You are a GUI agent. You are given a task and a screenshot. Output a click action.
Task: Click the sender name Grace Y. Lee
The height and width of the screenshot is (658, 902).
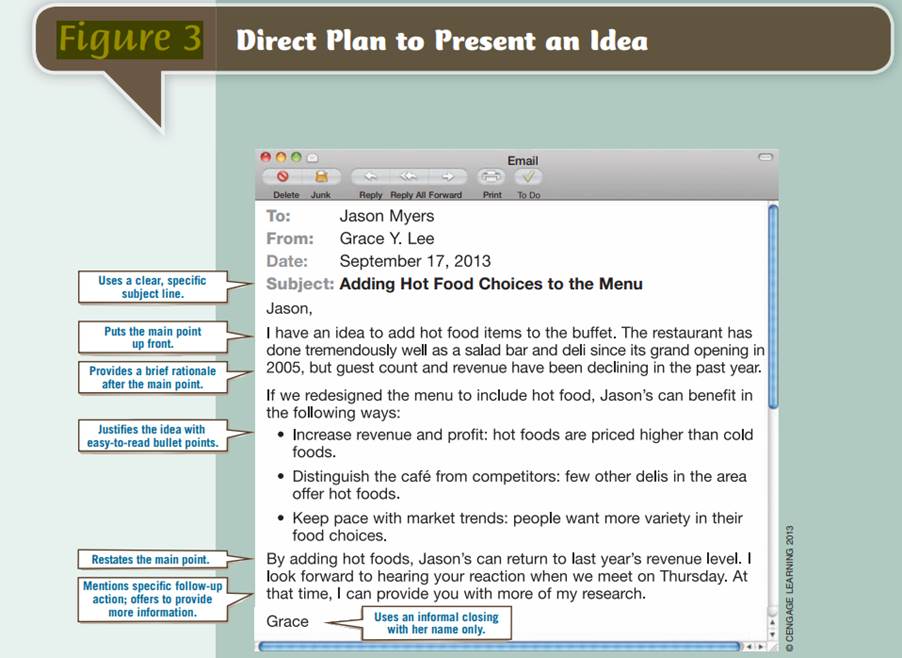point(387,238)
